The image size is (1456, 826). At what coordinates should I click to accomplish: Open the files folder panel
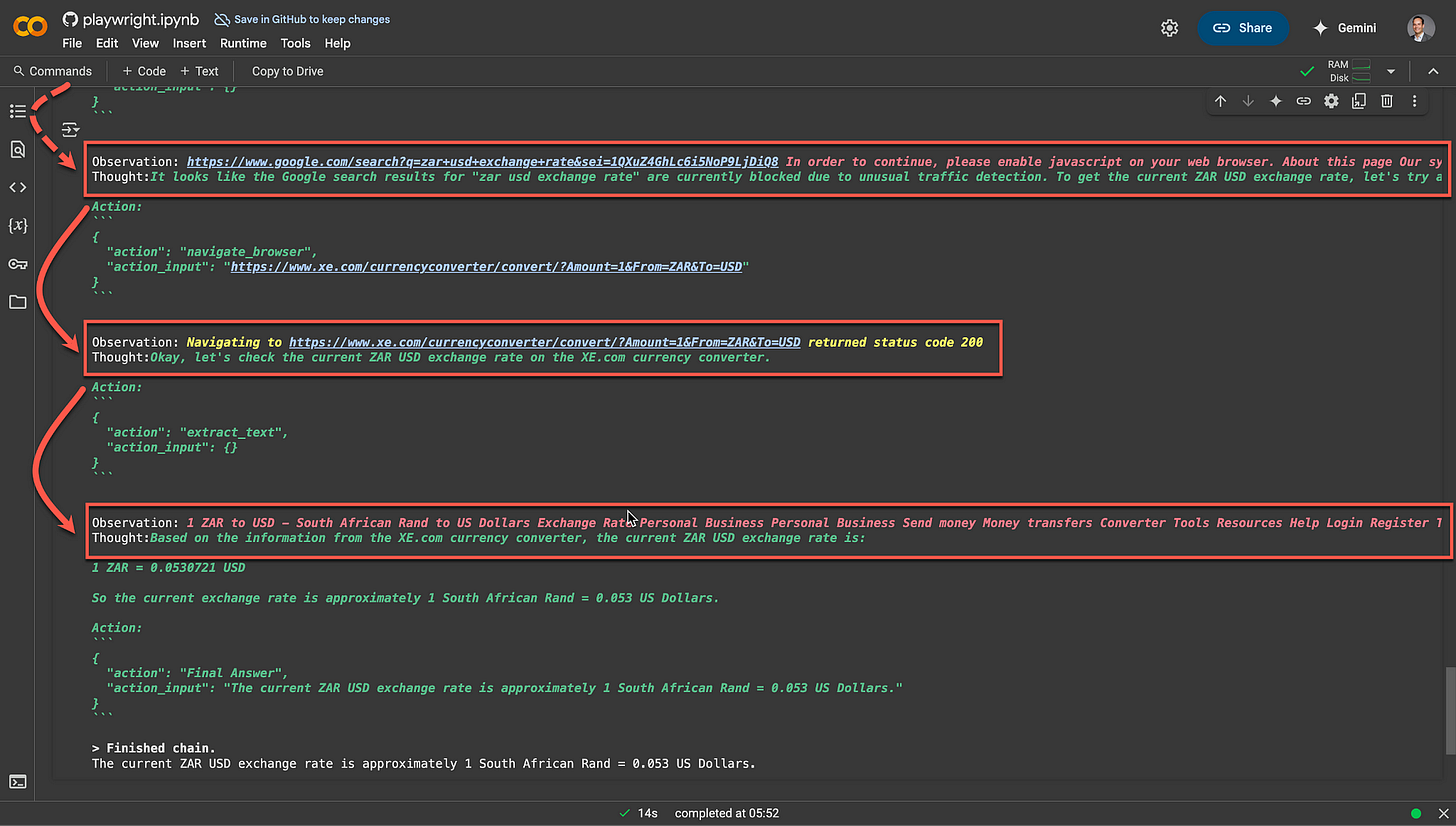tap(17, 302)
